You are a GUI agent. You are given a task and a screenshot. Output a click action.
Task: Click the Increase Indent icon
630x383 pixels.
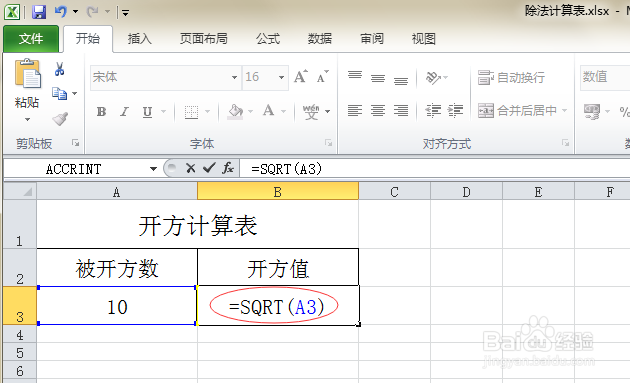[x=455, y=110]
